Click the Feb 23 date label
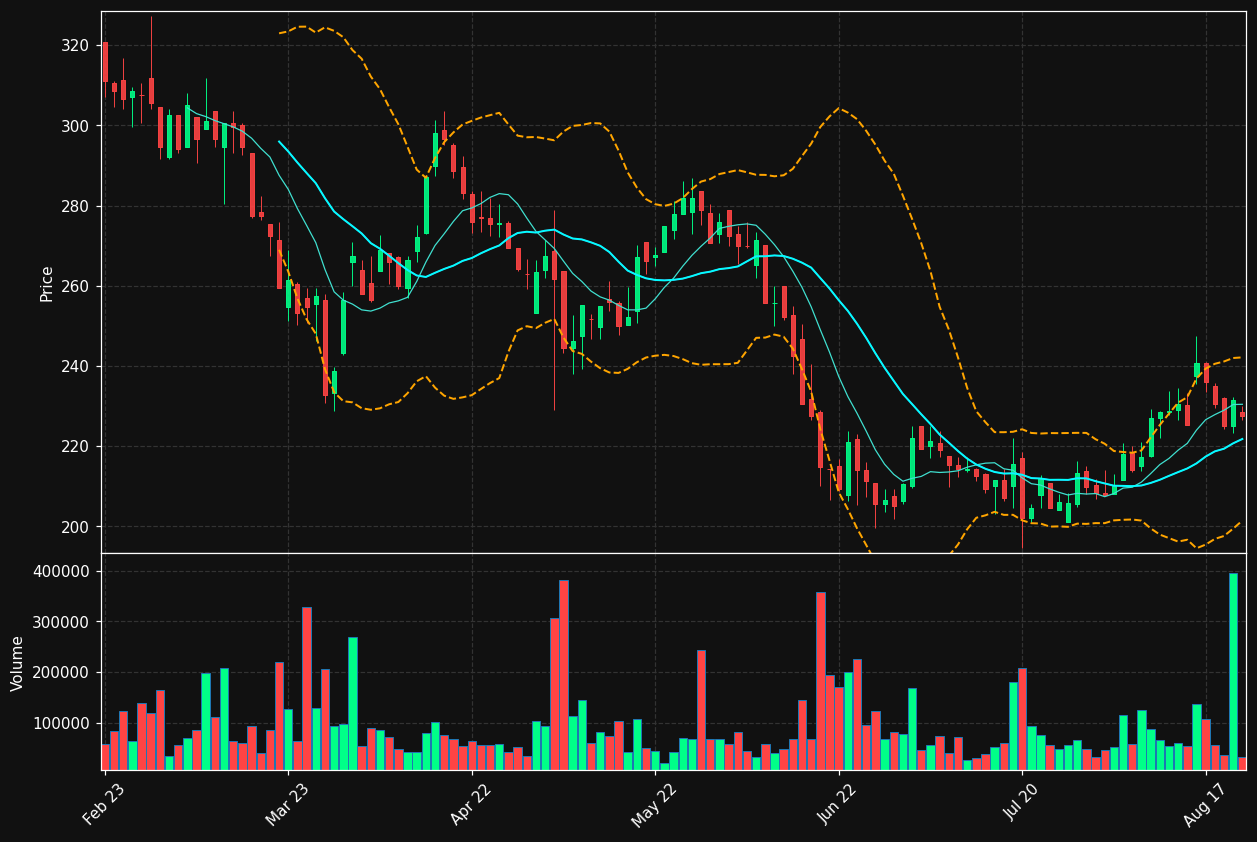 click(103, 803)
